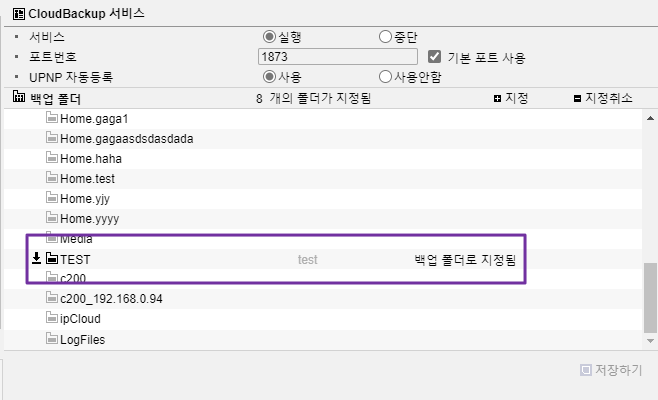
Task: Toggle the 기본 포트 사용 checkbox
Action: click(x=434, y=57)
